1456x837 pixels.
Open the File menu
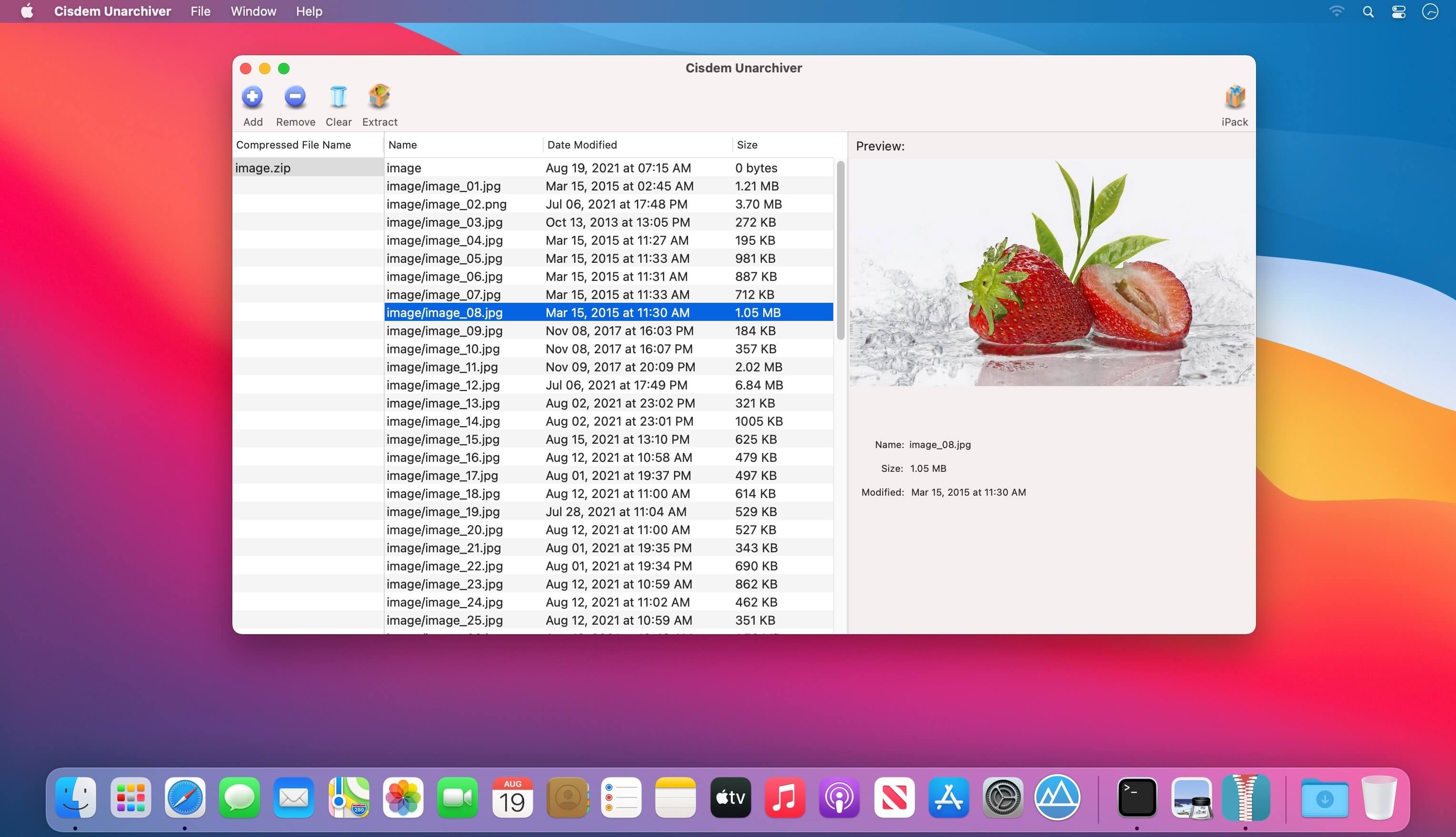200,11
